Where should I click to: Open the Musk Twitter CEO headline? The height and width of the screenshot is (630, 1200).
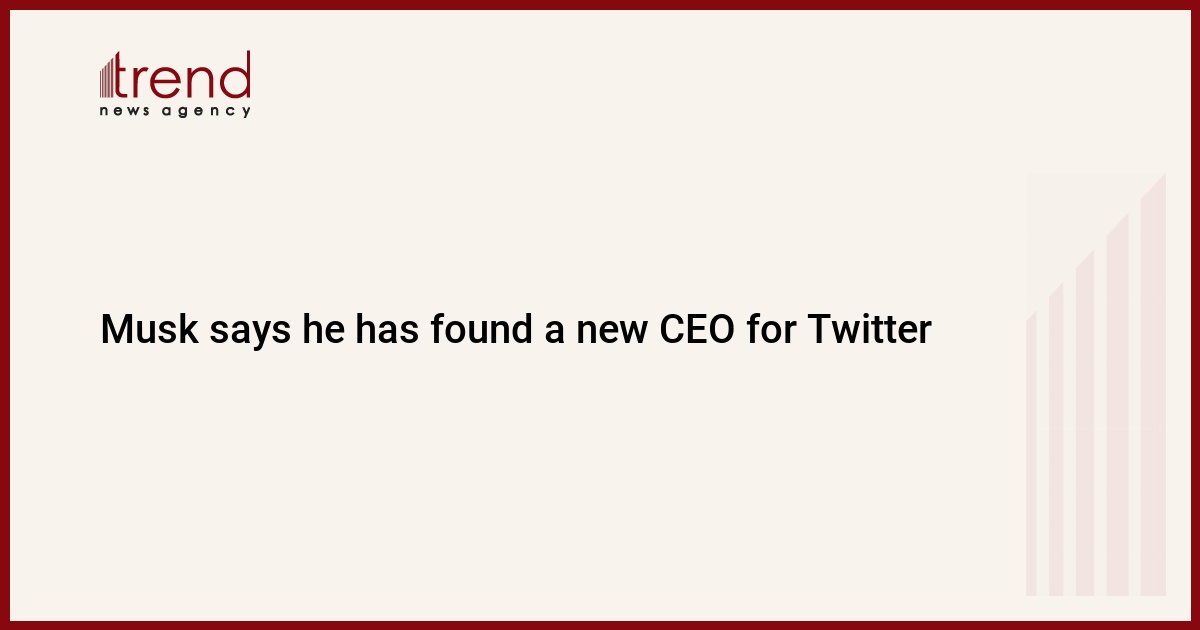pos(516,330)
